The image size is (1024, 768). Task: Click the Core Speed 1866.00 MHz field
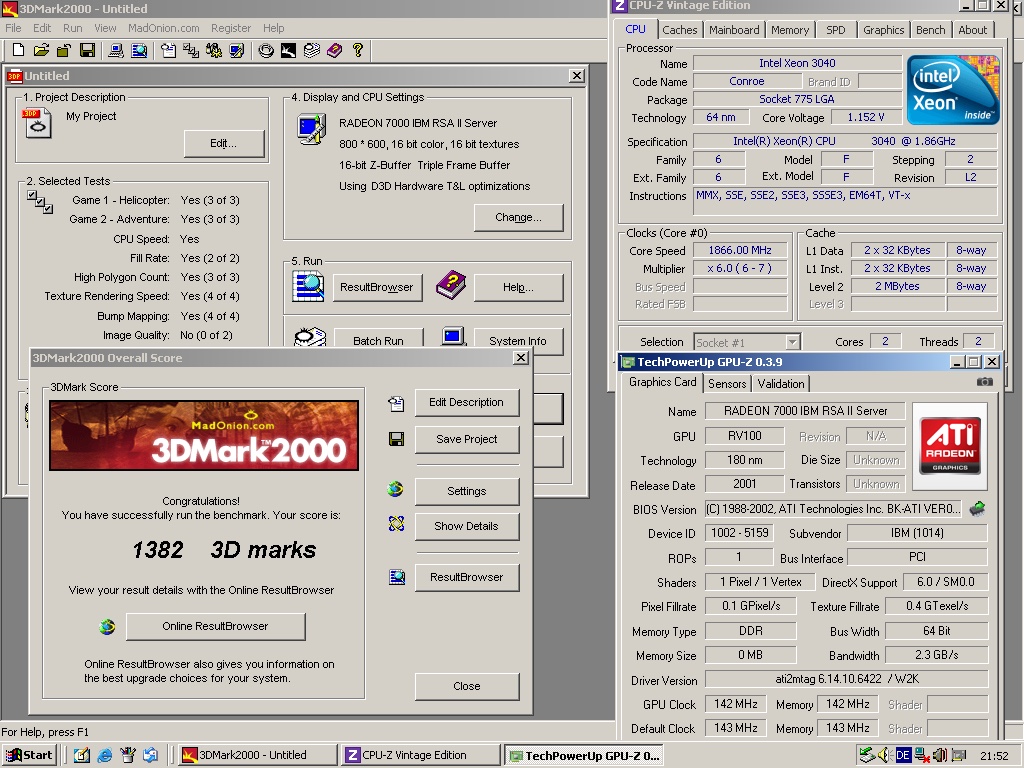tap(739, 251)
